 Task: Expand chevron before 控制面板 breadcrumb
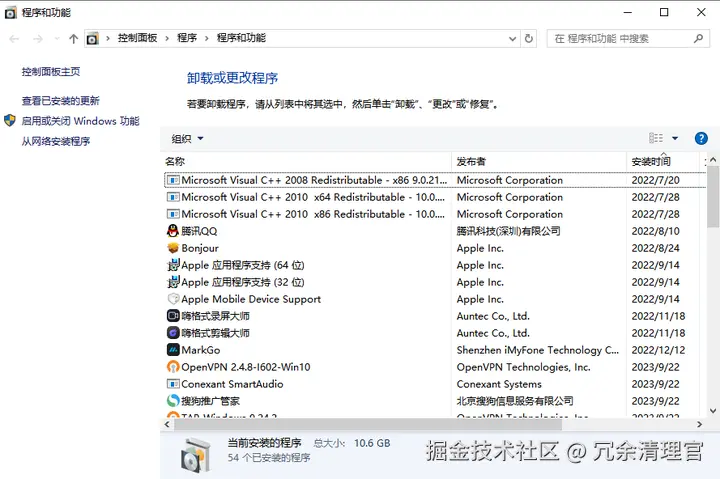click(x=108, y=38)
